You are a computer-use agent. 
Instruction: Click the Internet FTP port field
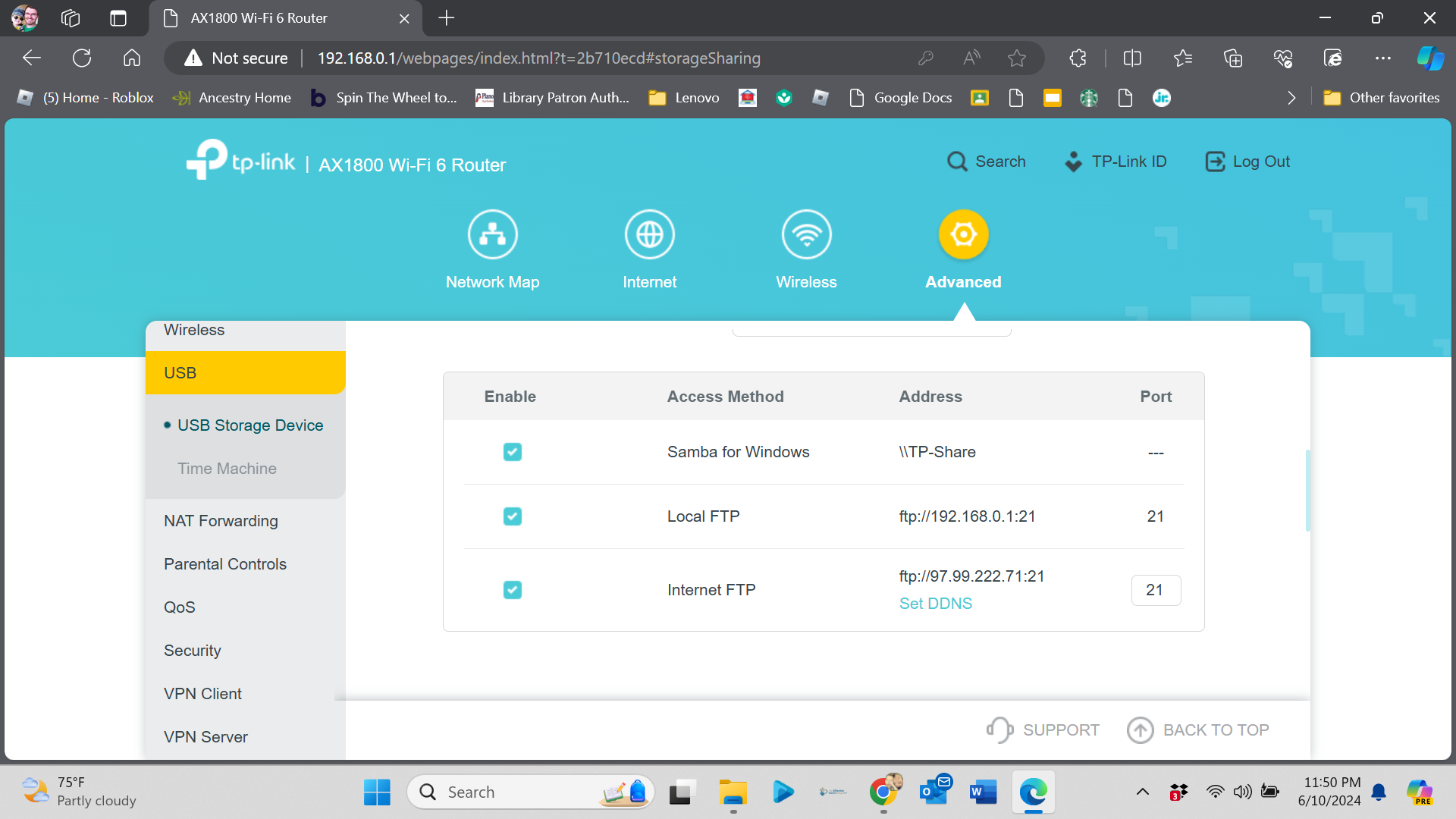1156,590
